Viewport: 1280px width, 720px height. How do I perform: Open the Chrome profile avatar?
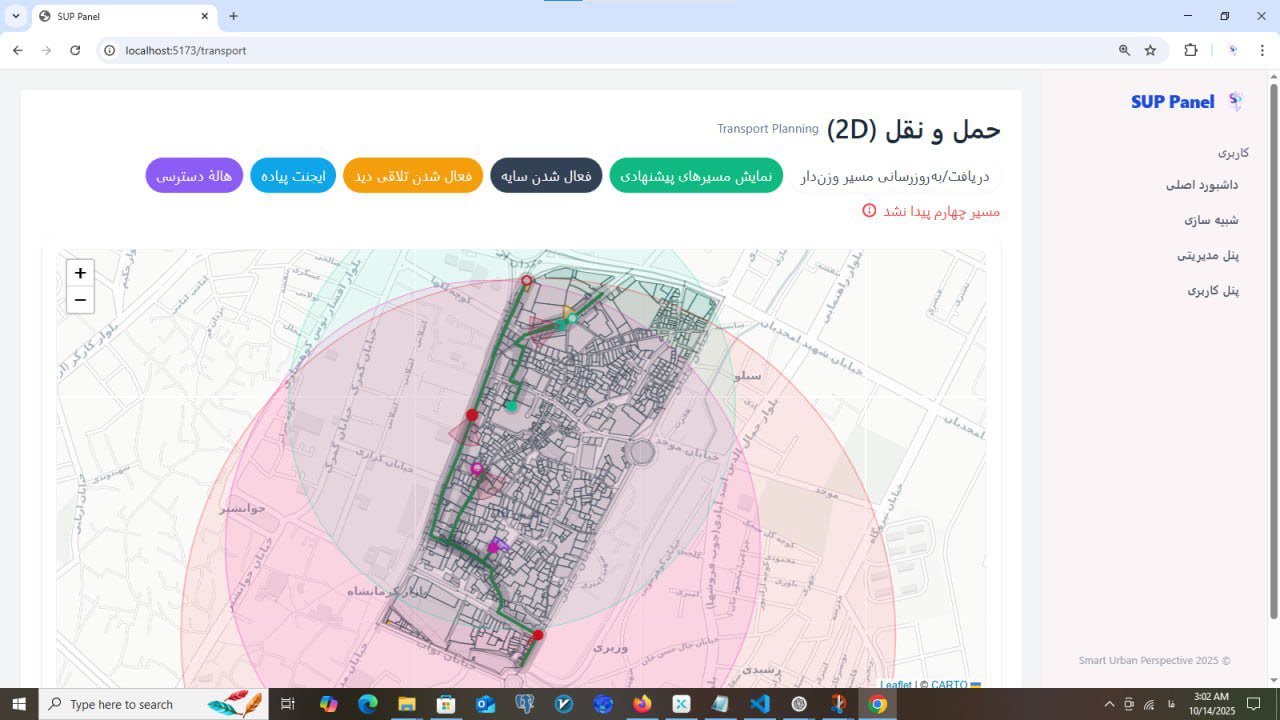tap(1233, 50)
